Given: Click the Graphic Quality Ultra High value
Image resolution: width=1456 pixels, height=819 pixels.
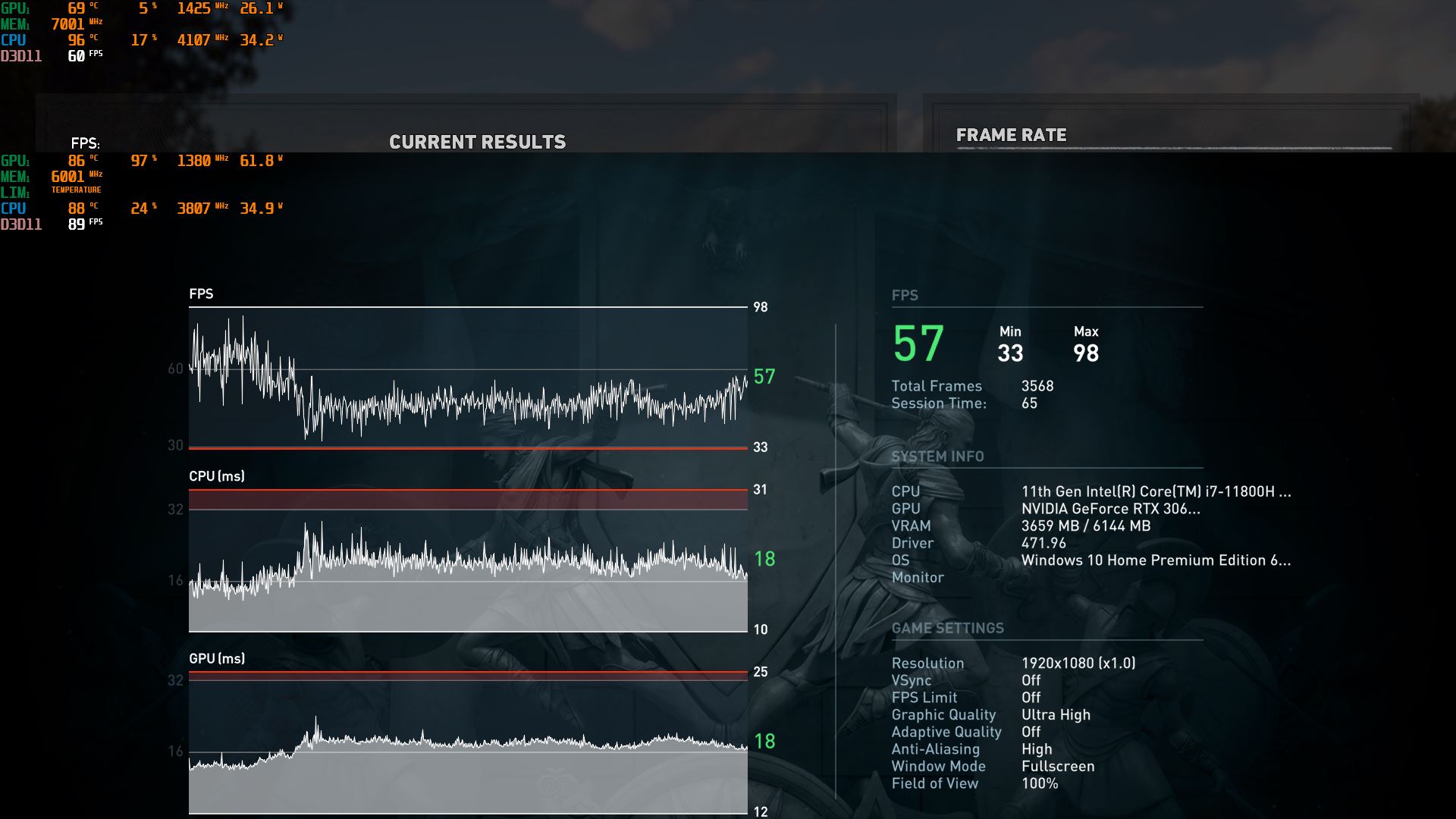Looking at the screenshot, I should coord(1055,715).
